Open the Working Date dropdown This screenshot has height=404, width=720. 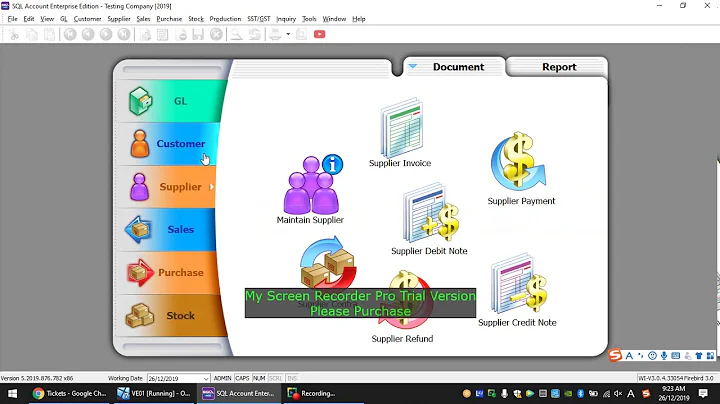tap(206, 378)
